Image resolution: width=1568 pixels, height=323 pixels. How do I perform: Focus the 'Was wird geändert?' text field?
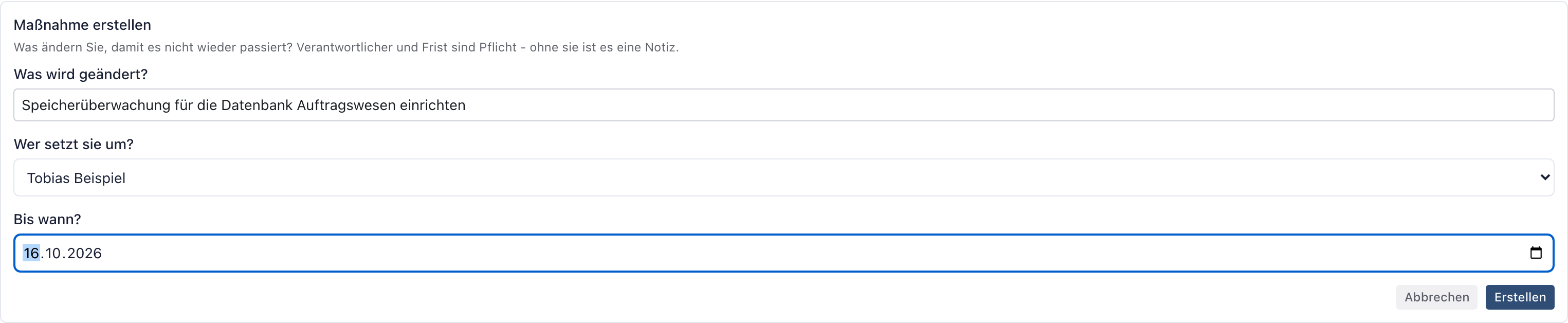pos(784,105)
